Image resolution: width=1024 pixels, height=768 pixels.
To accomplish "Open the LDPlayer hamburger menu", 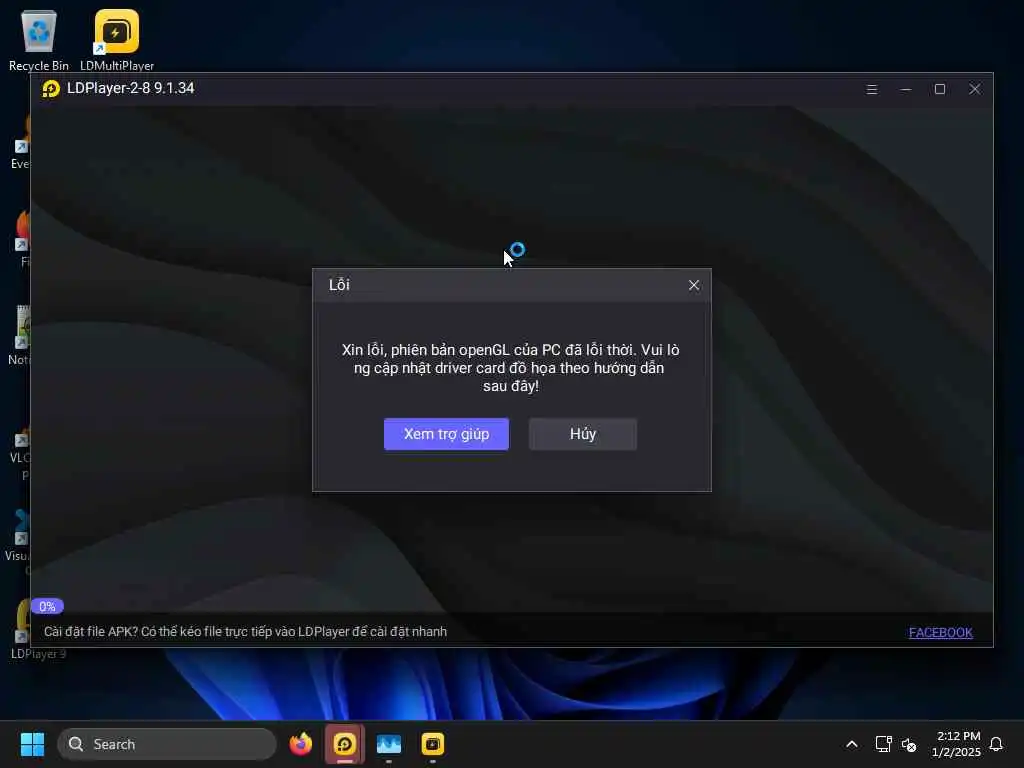I will click(871, 89).
